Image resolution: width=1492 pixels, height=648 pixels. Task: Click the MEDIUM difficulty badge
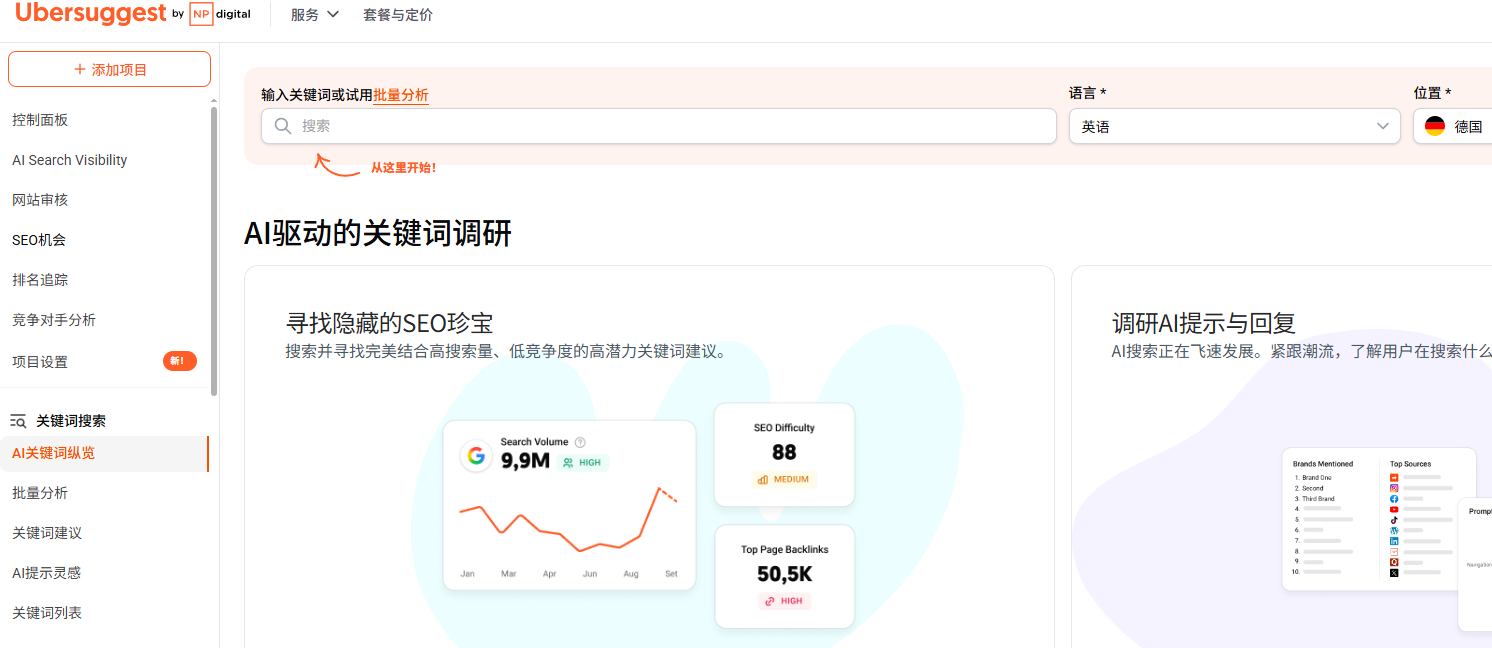pyautogui.click(x=784, y=479)
